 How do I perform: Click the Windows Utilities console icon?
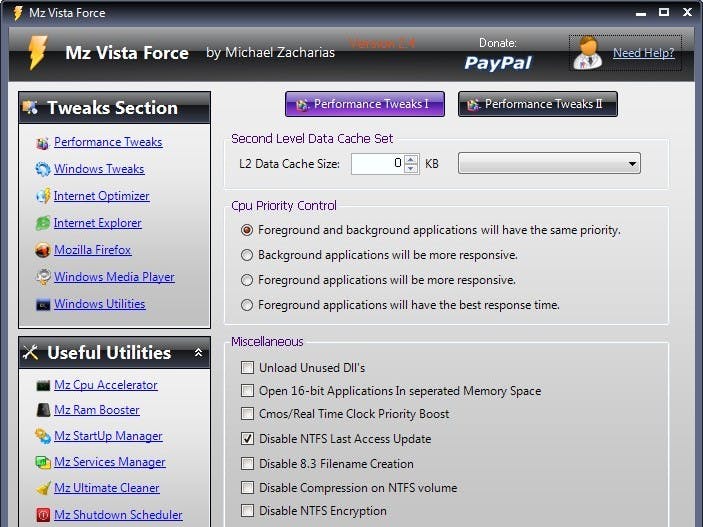tap(43, 305)
